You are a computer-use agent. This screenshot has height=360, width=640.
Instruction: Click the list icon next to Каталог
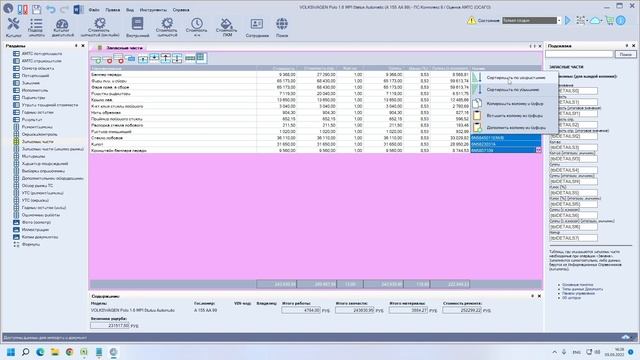tap(36, 27)
